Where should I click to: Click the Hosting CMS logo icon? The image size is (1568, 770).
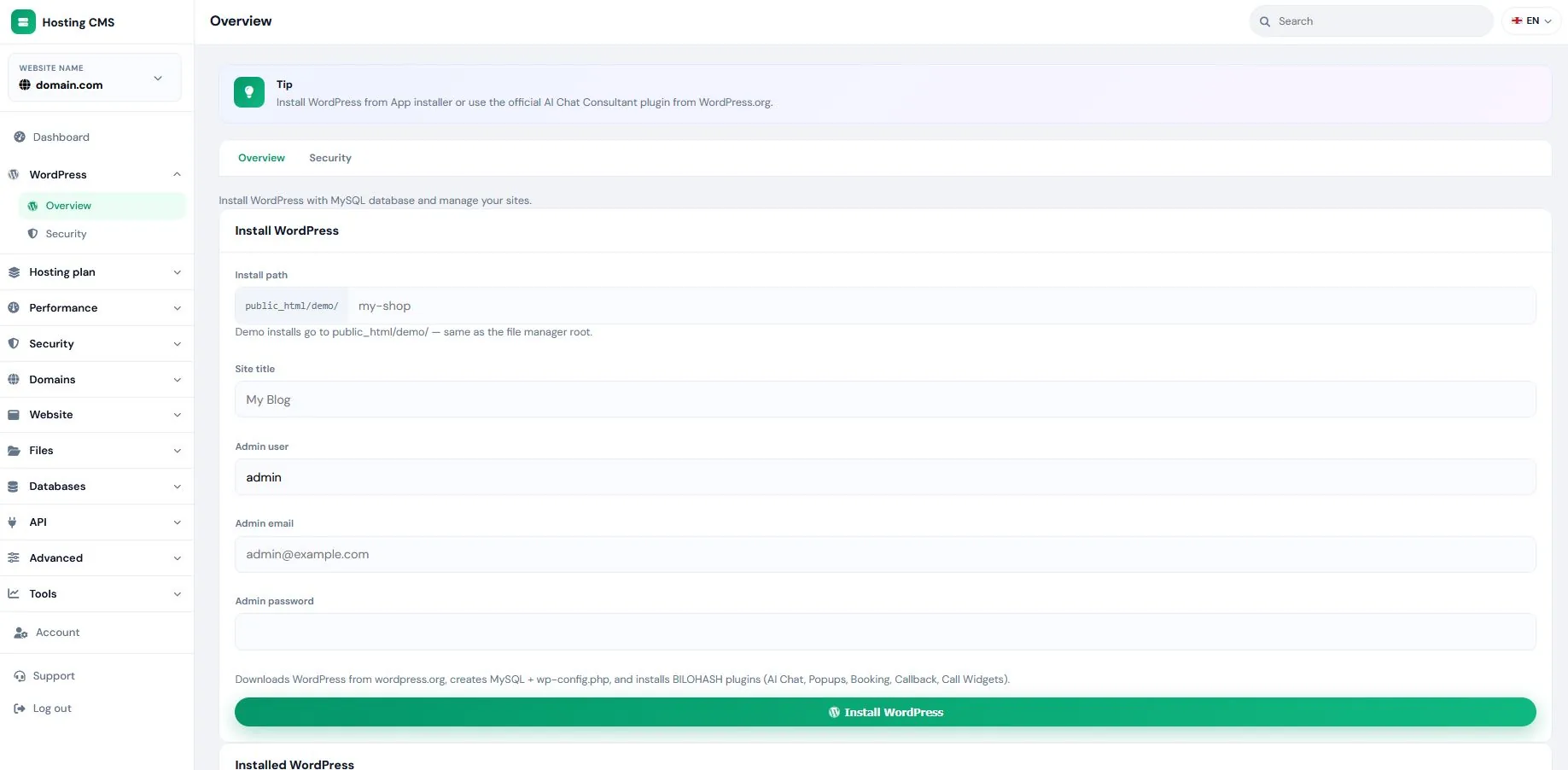[x=23, y=22]
